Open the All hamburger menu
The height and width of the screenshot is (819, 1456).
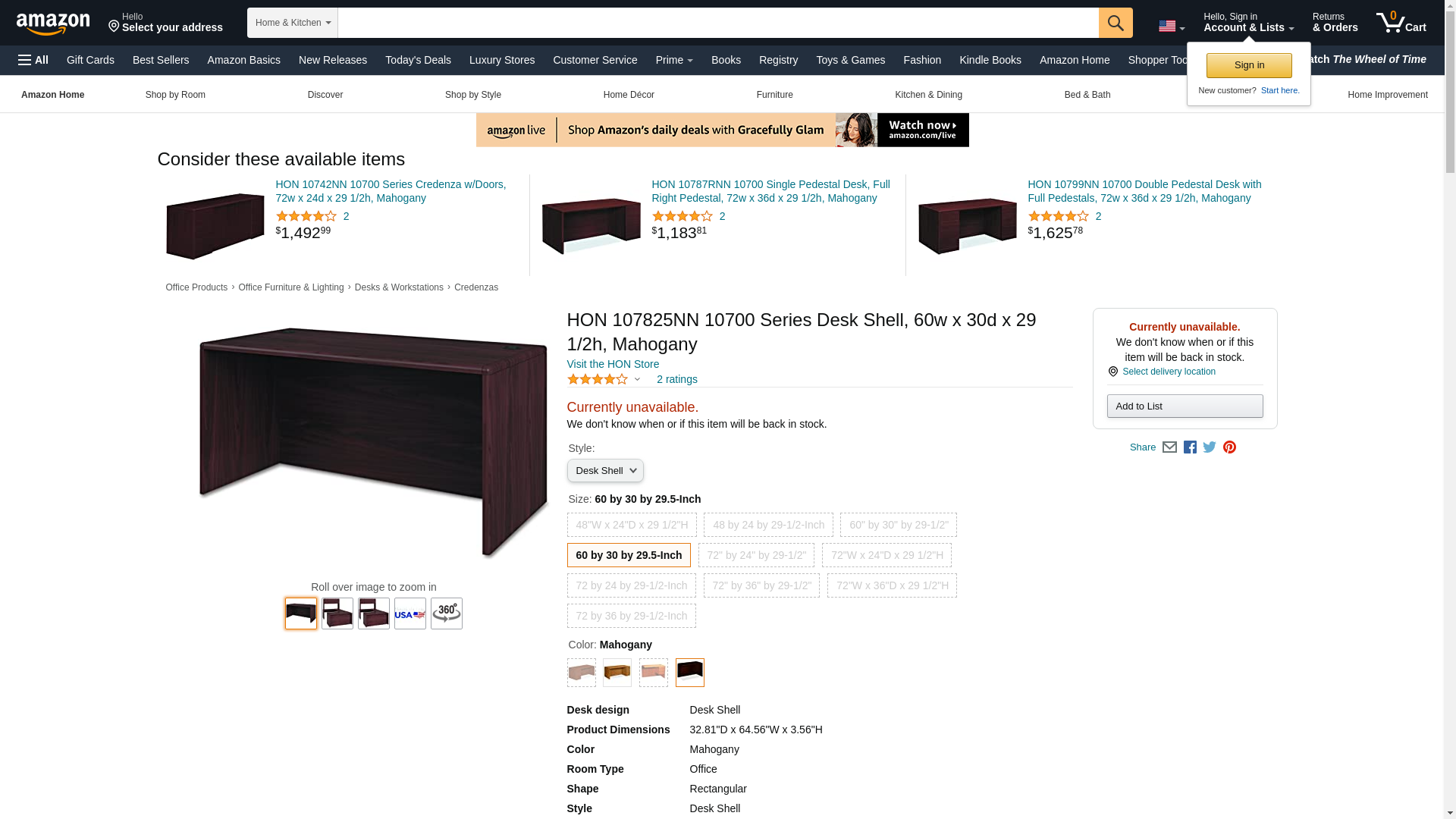pyautogui.click(x=33, y=60)
